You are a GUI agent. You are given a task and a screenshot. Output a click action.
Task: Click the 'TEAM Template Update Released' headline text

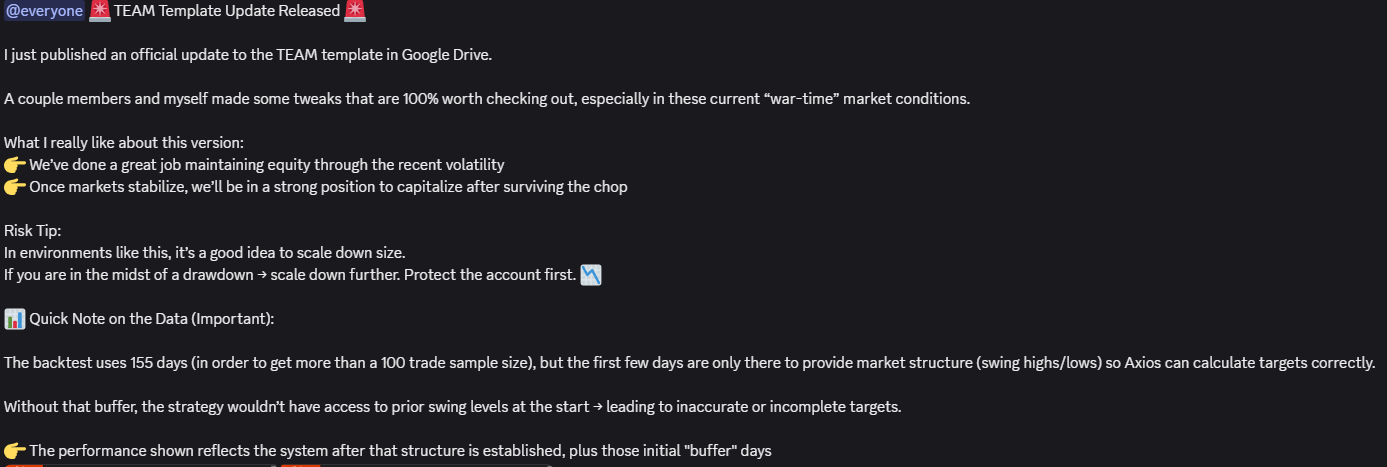[x=227, y=11]
